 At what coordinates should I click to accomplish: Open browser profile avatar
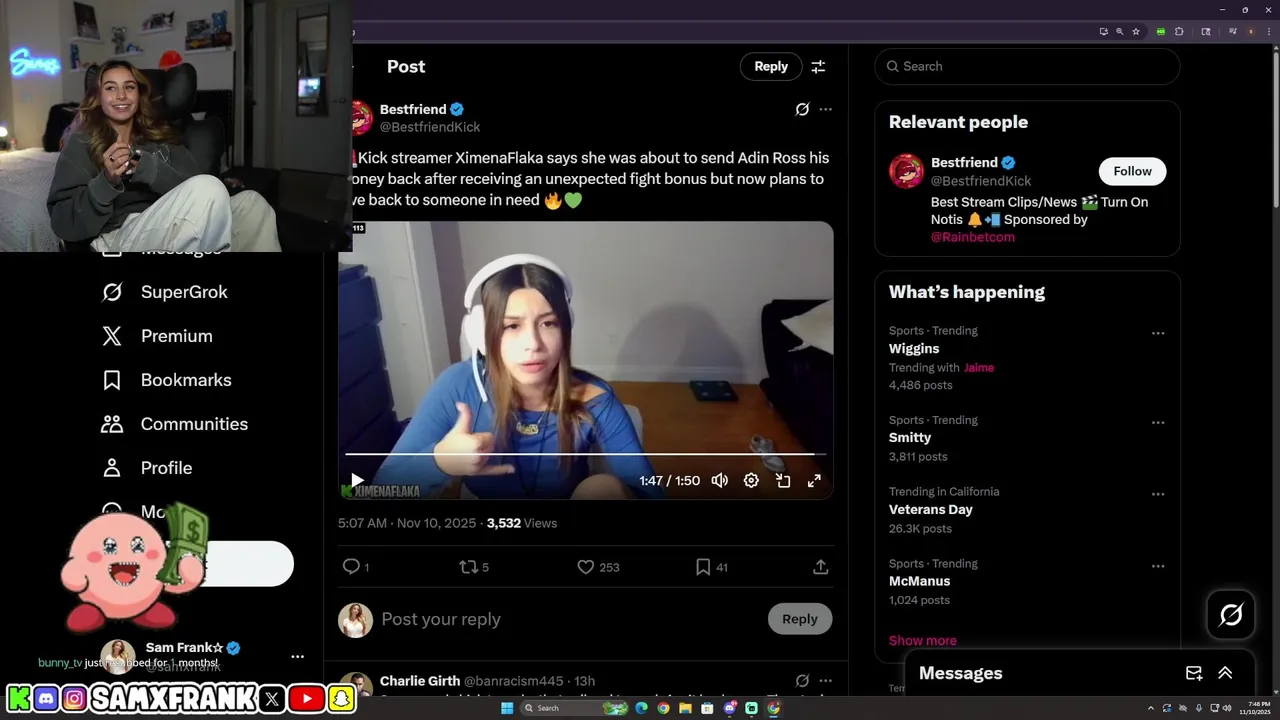pyautogui.click(x=1251, y=32)
